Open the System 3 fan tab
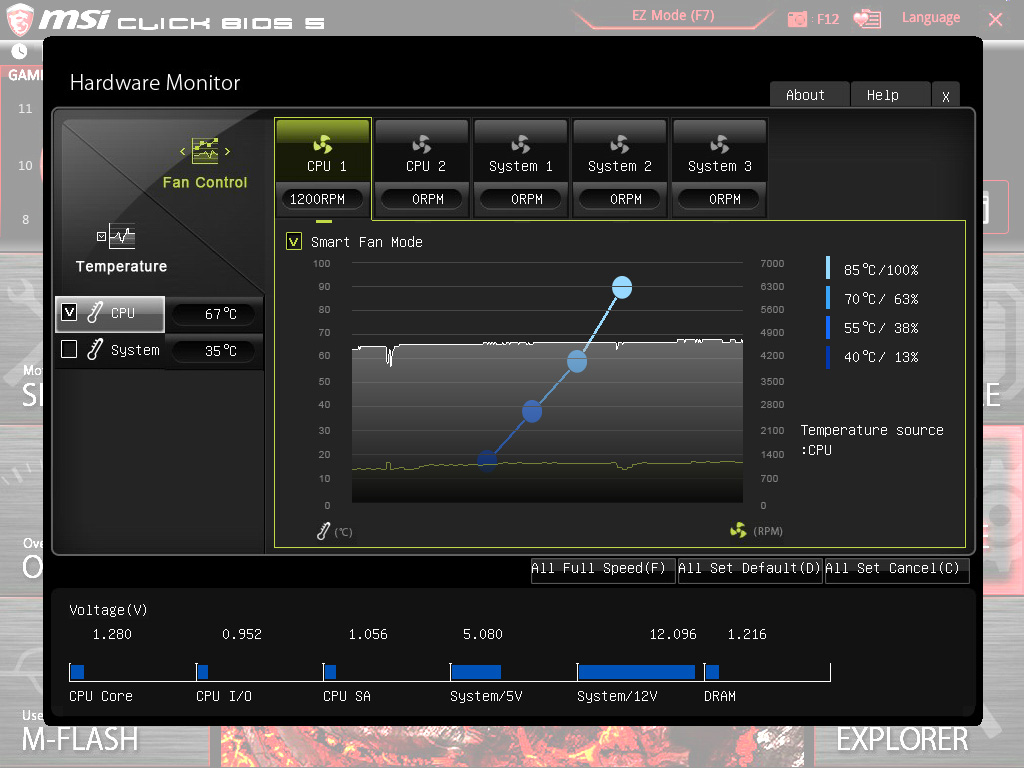Viewport: 1024px width, 768px height. click(x=719, y=168)
